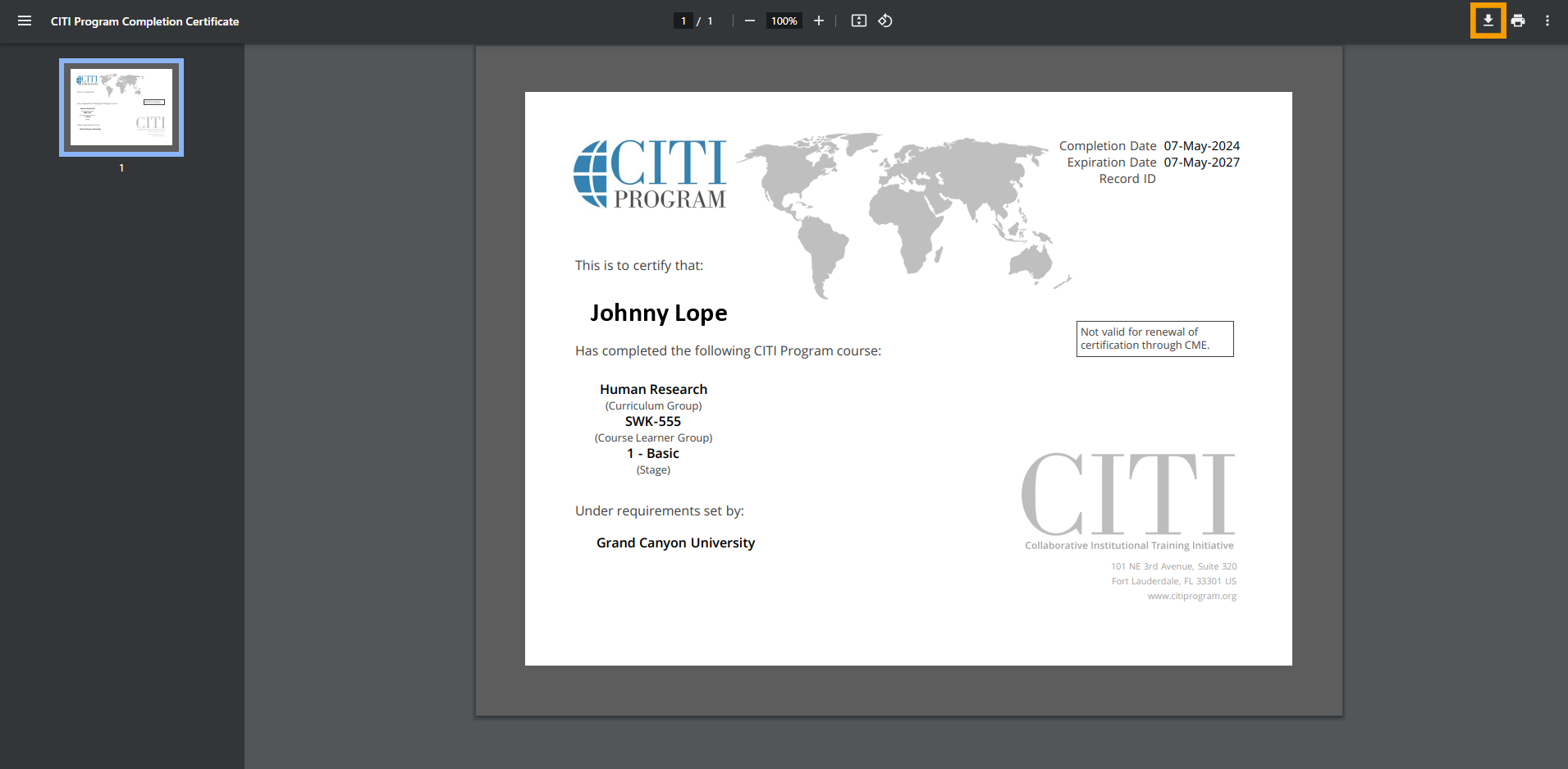
Task: Click the completion date '07-May-2024'
Action: pyautogui.click(x=1201, y=146)
